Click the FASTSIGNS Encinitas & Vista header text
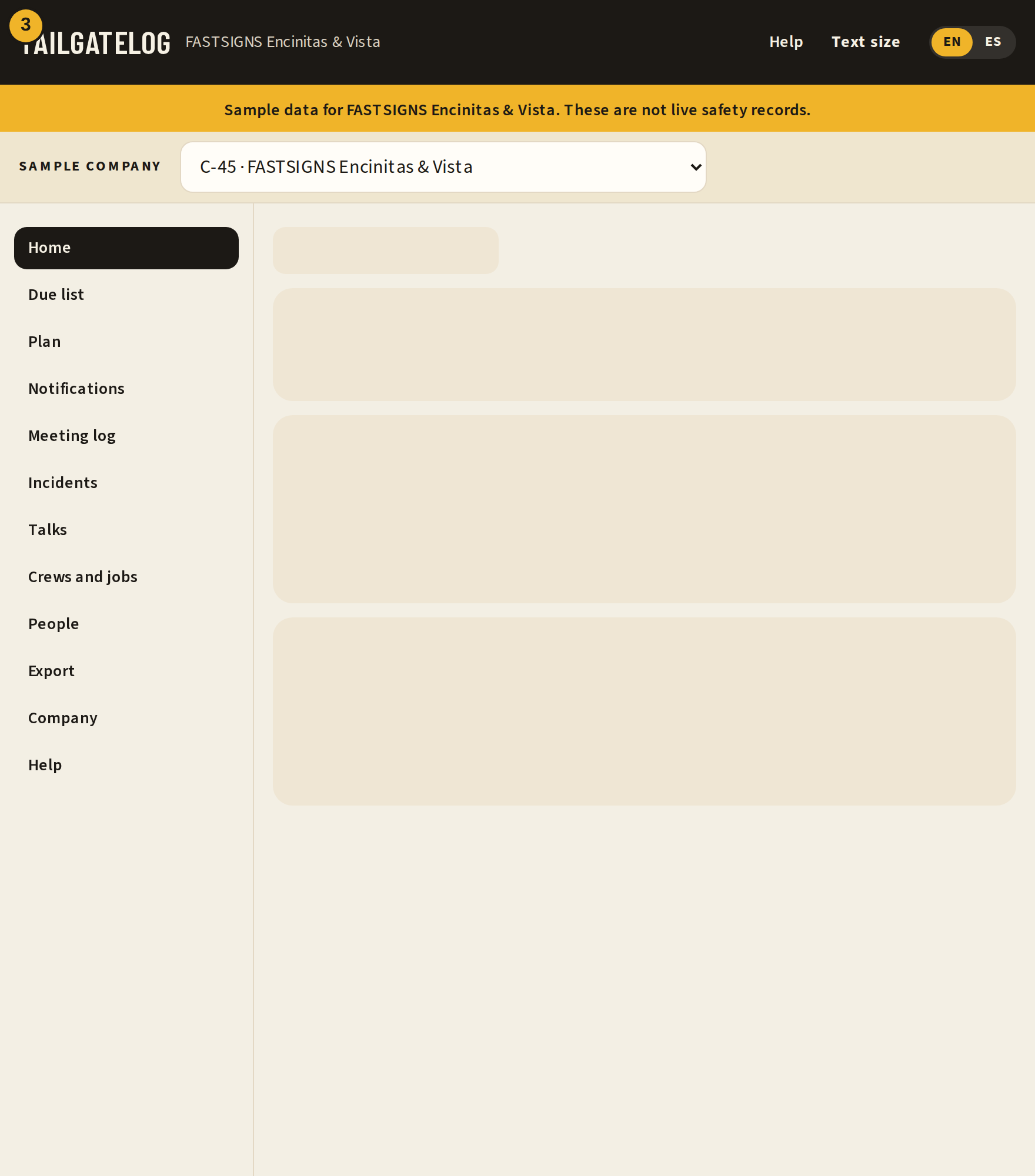Viewport: 1035px width, 1176px height. 283,42
